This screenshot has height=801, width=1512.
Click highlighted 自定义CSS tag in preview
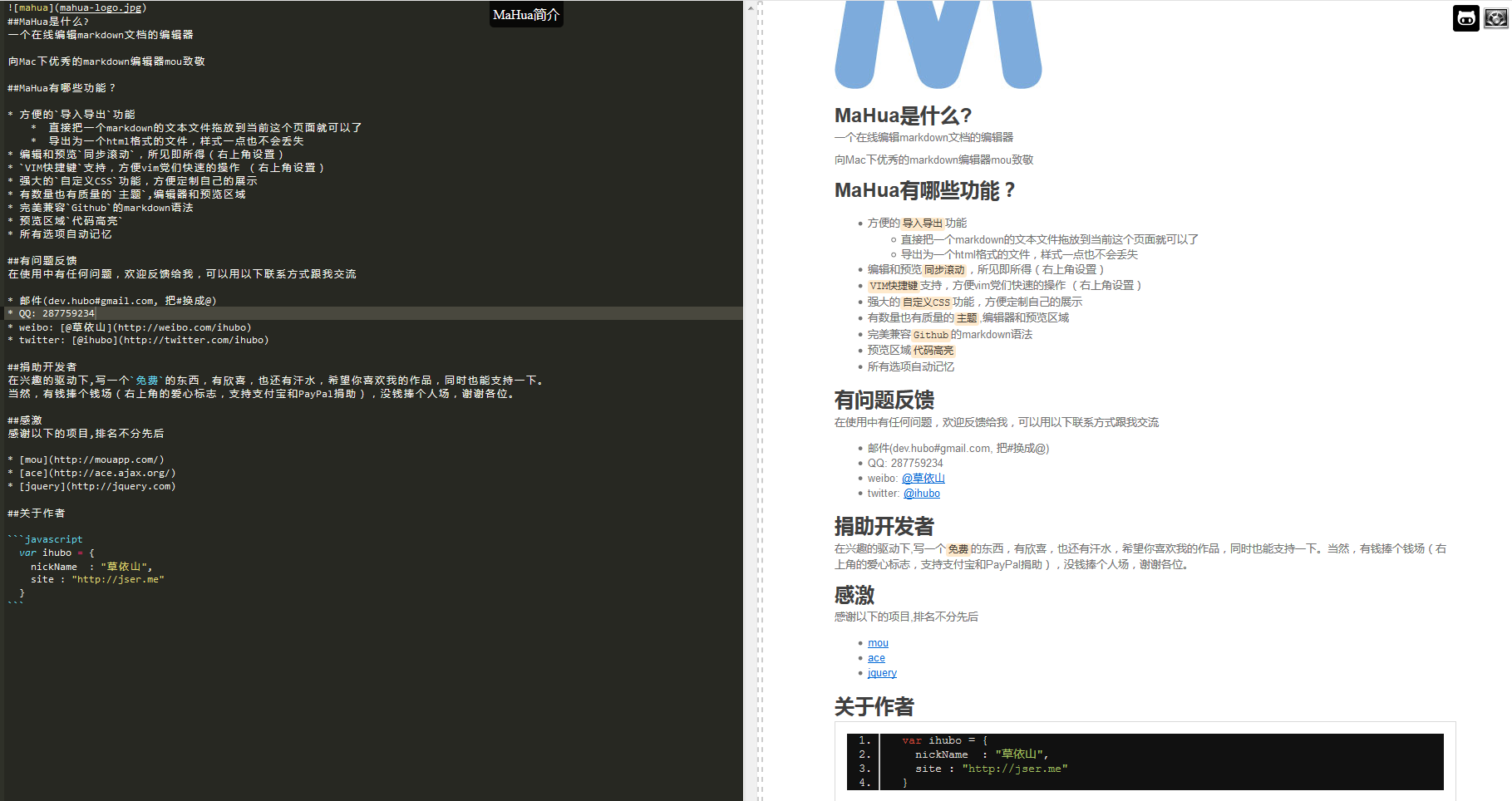pyautogui.click(x=926, y=302)
